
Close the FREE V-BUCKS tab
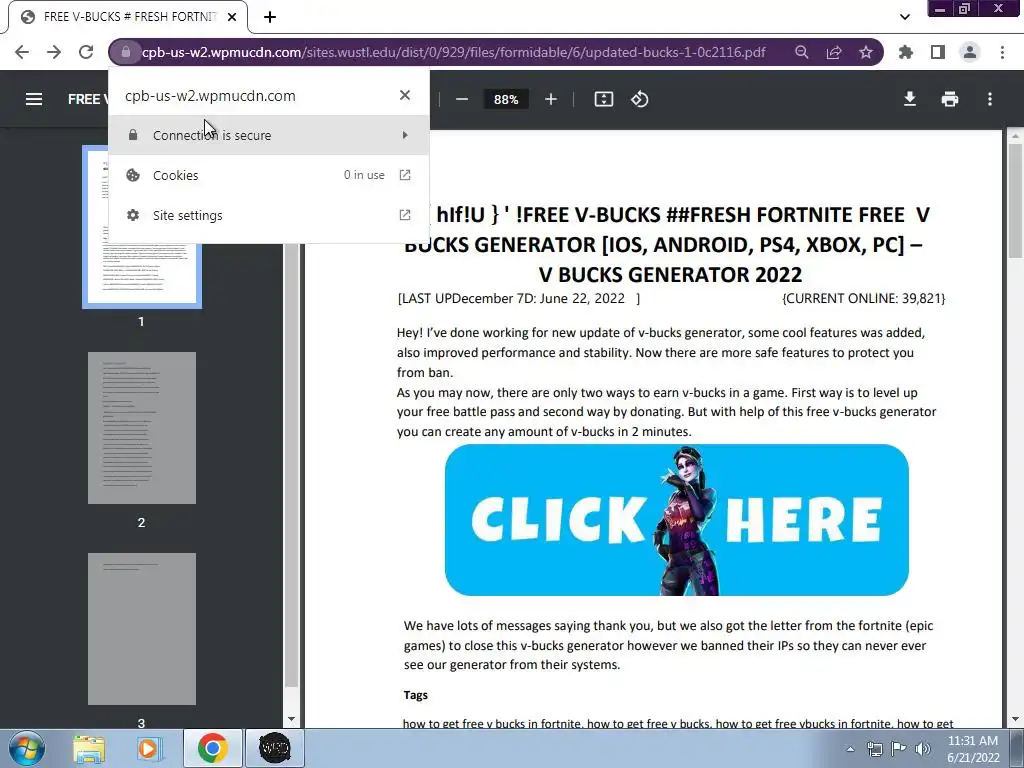pyautogui.click(x=232, y=17)
